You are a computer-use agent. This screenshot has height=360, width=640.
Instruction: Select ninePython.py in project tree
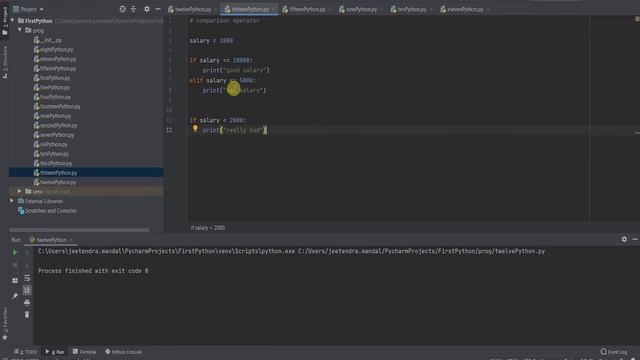(x=52, y=116)
